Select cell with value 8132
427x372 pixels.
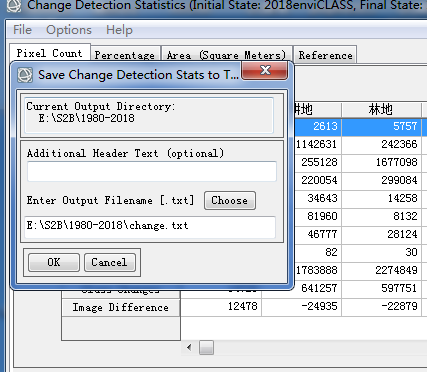pos(381,216)
